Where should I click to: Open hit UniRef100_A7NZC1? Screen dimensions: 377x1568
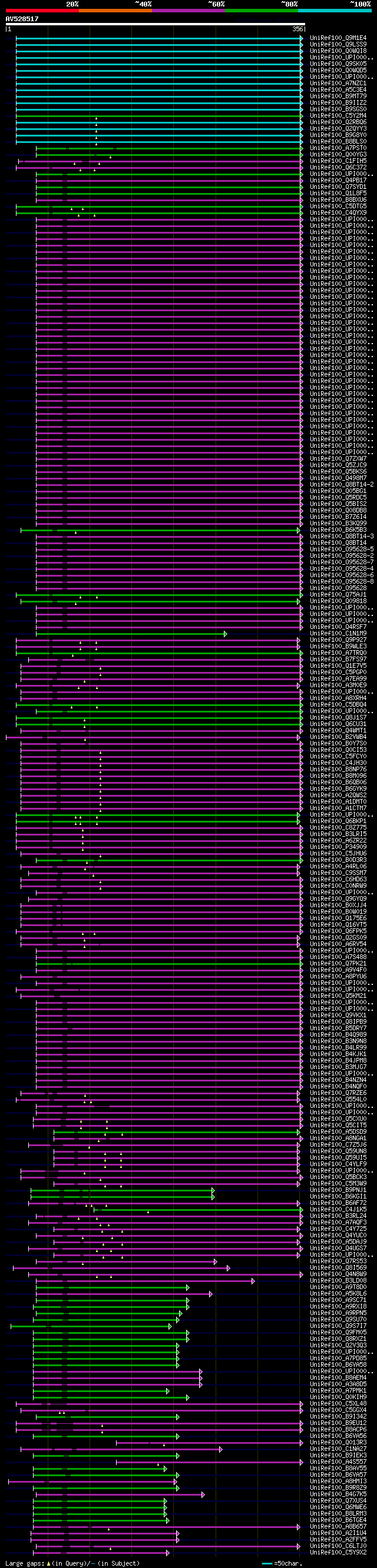pyautogui.click(x=338, y=84)
